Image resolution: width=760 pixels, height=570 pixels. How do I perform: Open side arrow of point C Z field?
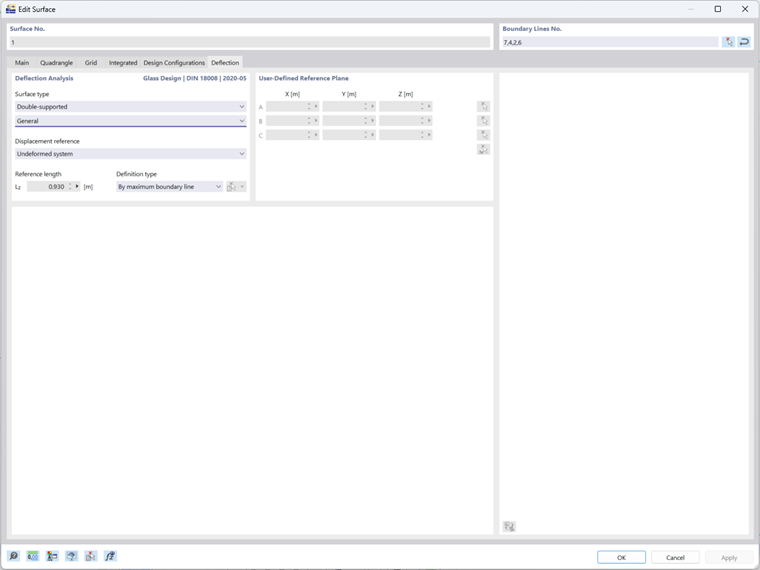point(429,135)
